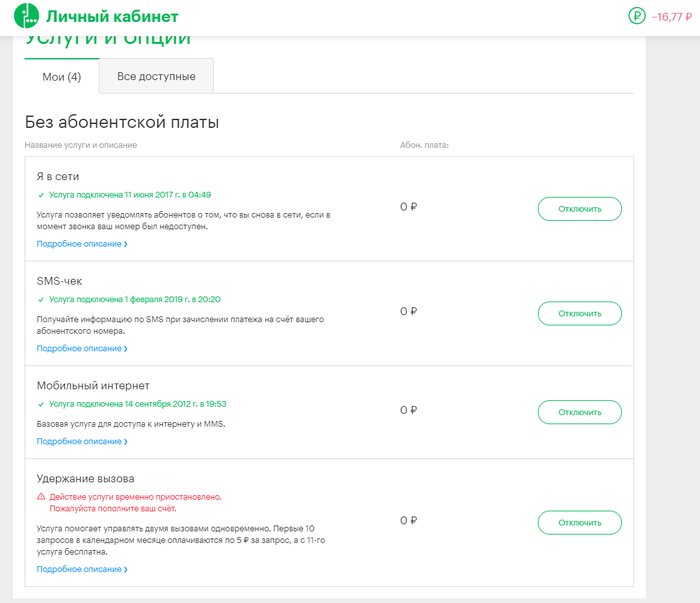This screenshot has width=700, height=603.
Task: Click the ruble balance icon
Action: pyautogui.click(x=636, y=16)
